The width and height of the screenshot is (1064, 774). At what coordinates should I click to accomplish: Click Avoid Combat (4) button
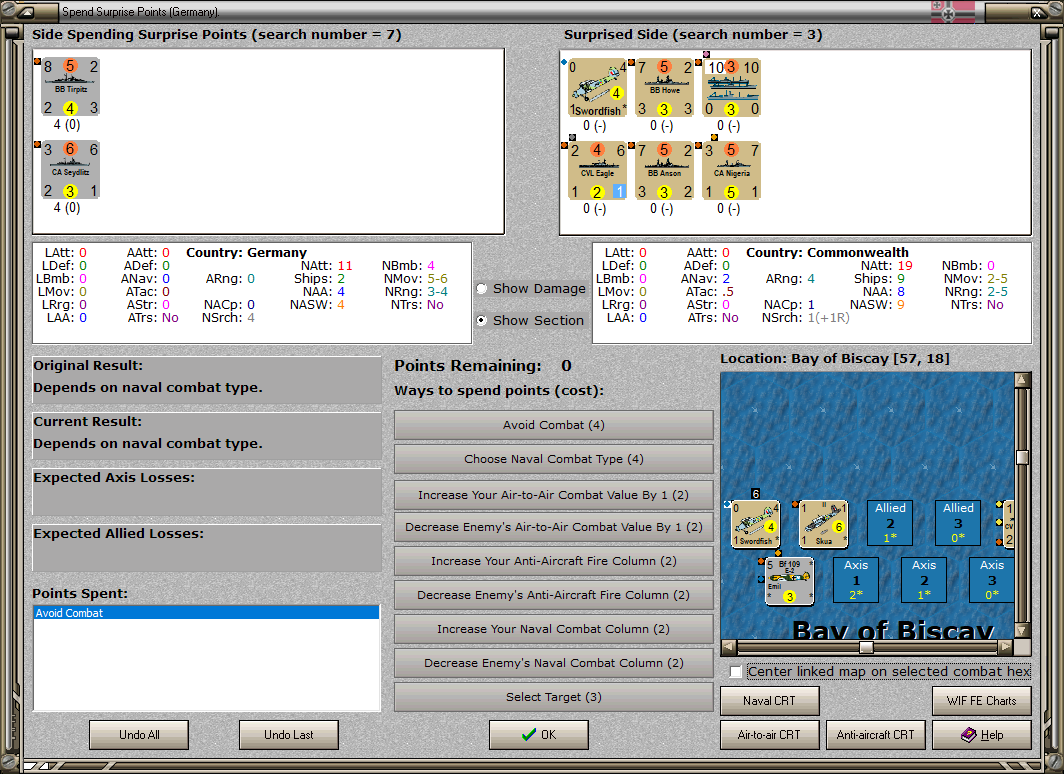coord(554,425)
